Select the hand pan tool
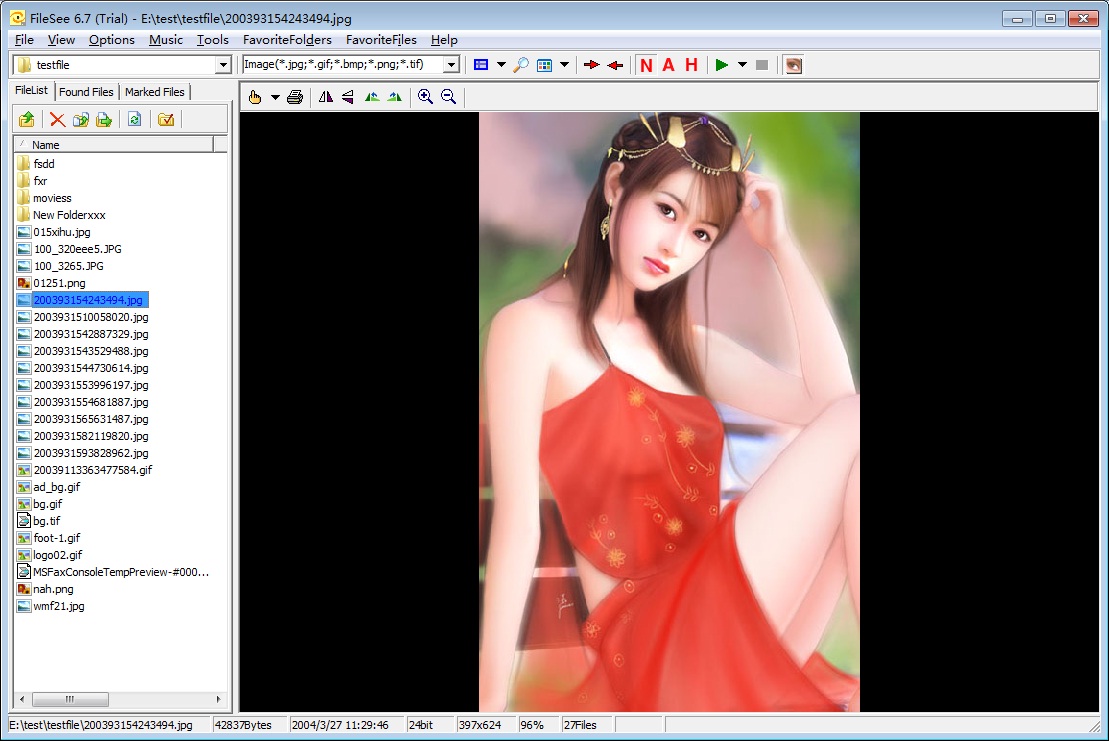Viewport: 1109px width, 741px height. [255, 97]
